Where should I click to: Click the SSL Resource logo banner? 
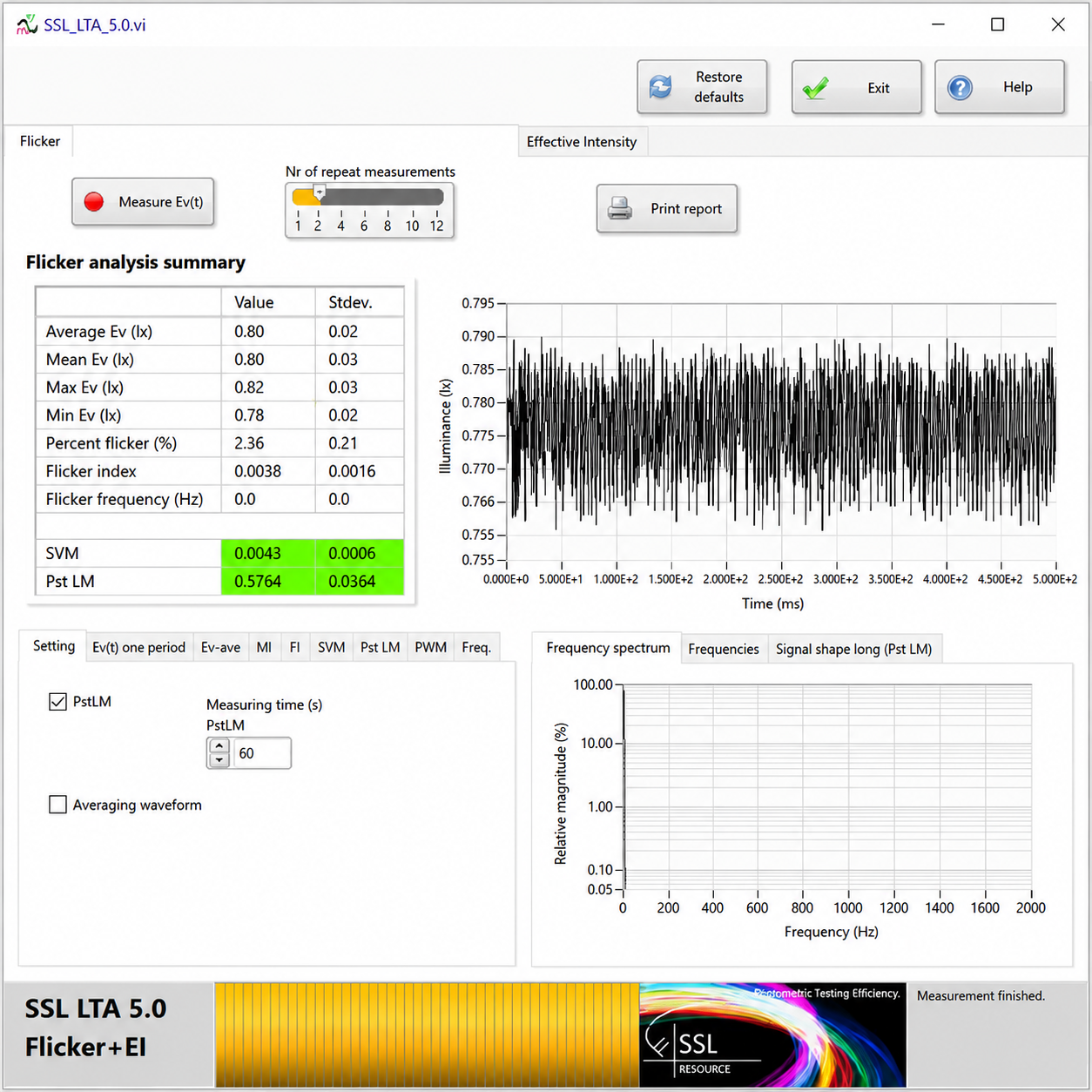coord(772,1035)
